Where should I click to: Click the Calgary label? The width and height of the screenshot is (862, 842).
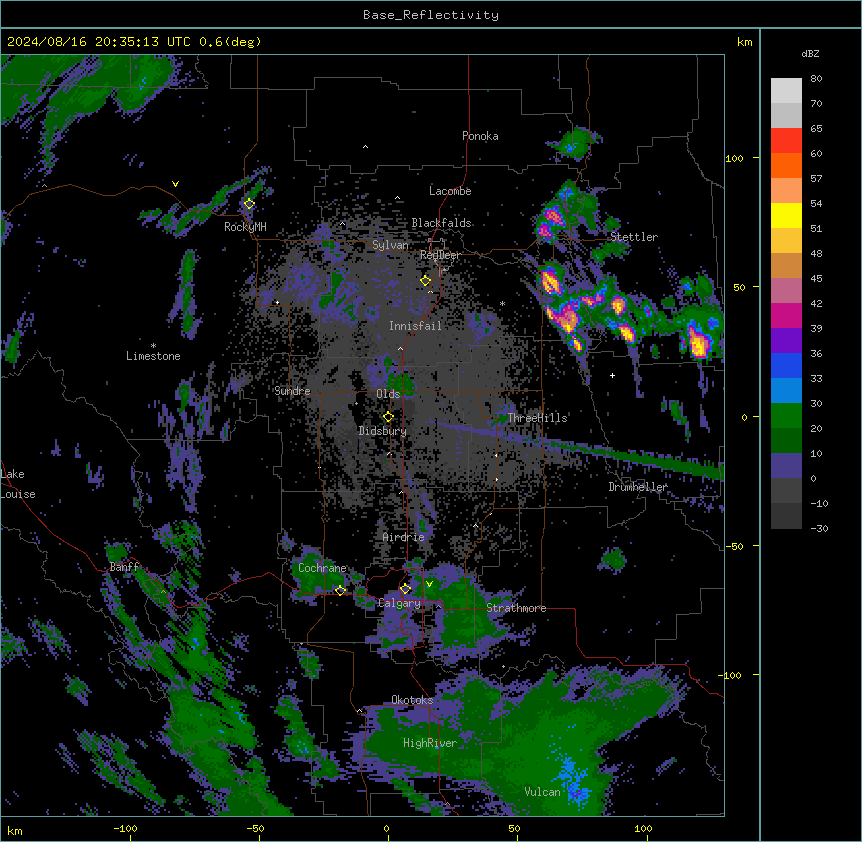(399, 603)
